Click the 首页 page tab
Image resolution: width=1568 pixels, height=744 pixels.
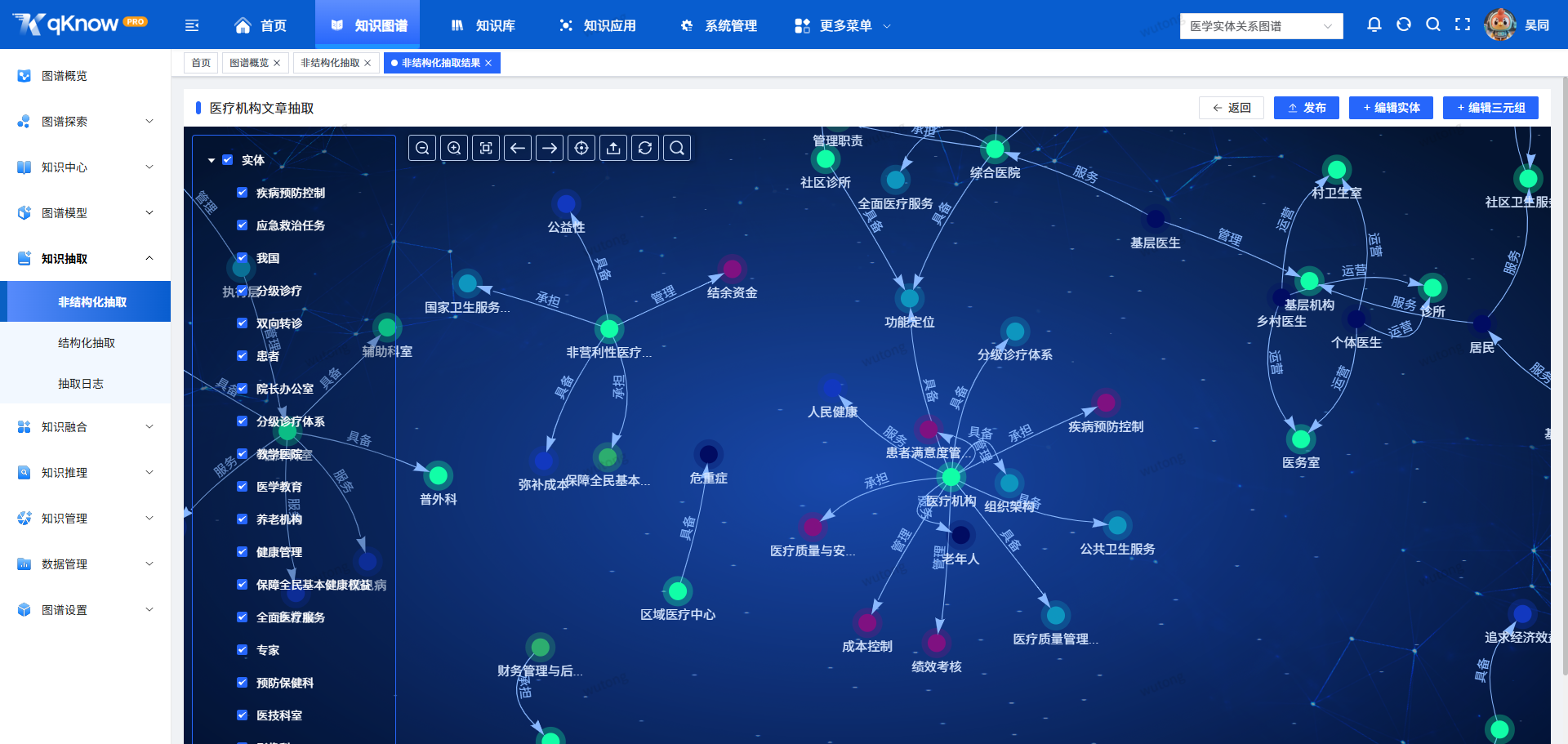pyautogui.click(x=201, y=63)
